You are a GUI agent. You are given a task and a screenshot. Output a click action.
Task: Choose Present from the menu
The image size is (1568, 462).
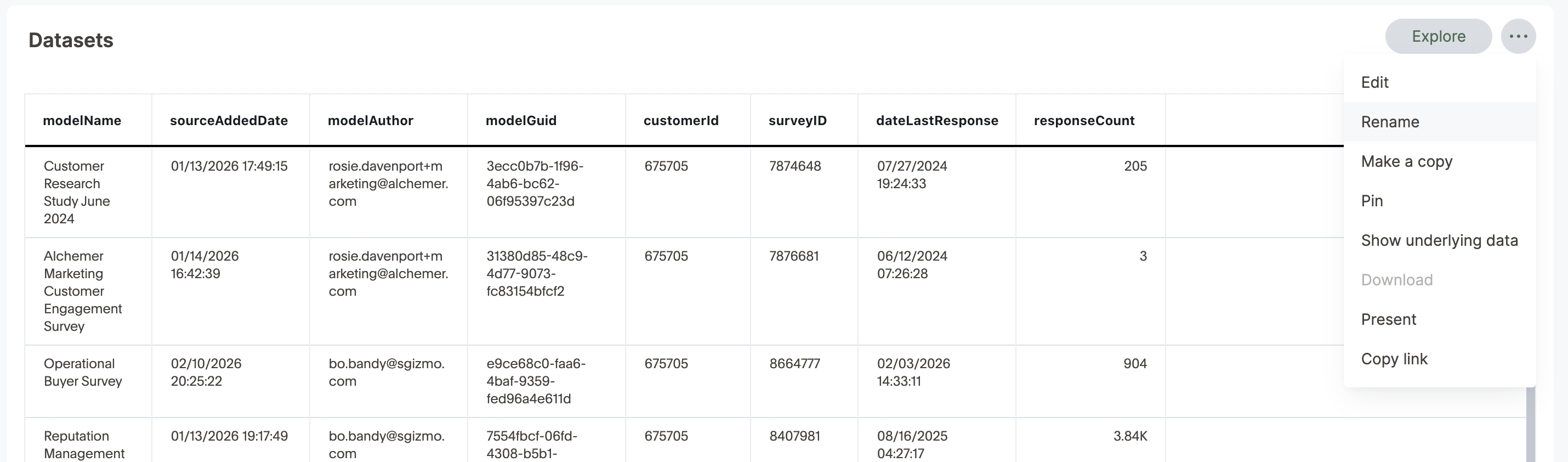pyautogui.click(x=1388, y=319)
